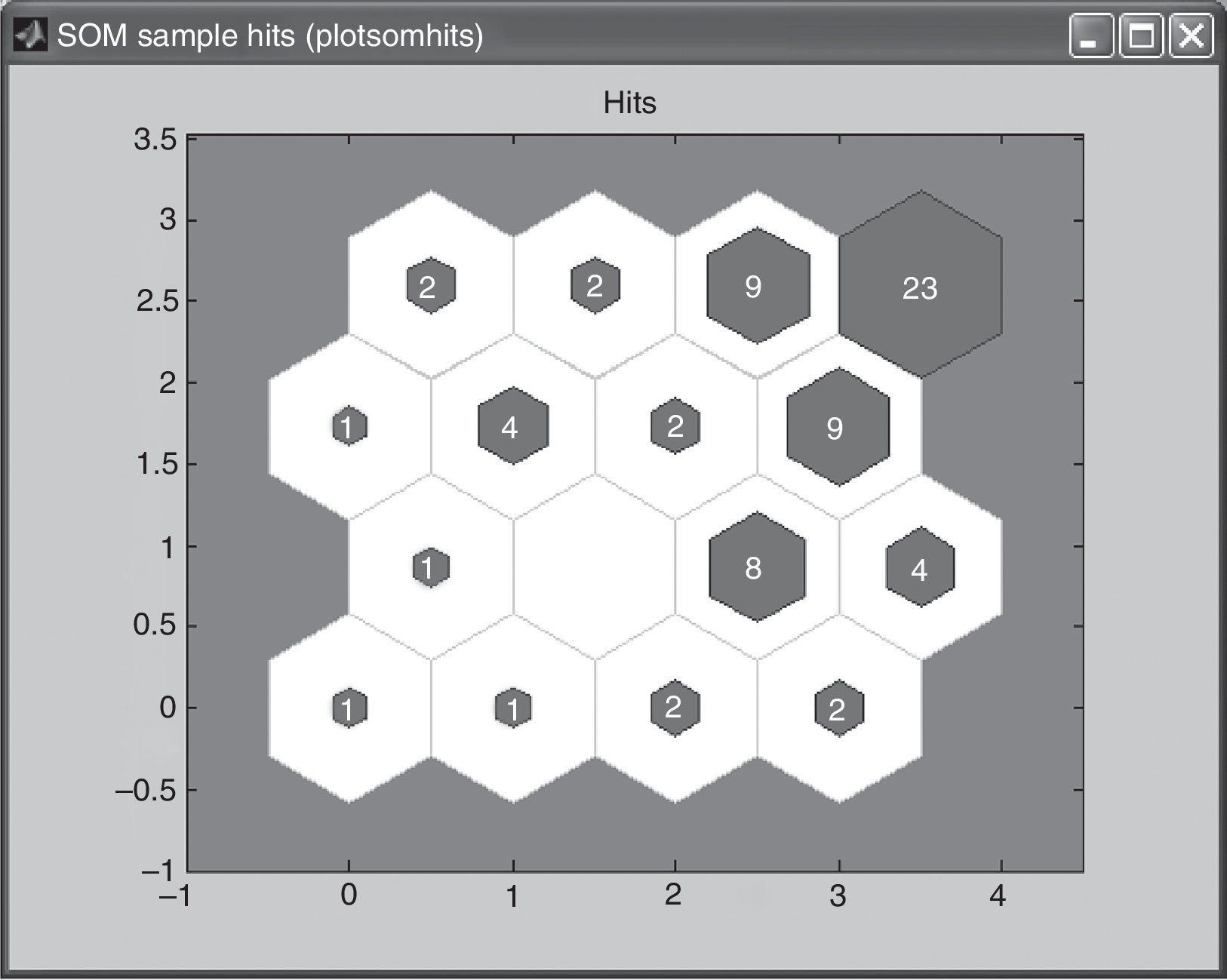Minimize the SOM sample hits window
The image size is (1227, 980).
click(x=1090, y=36)
